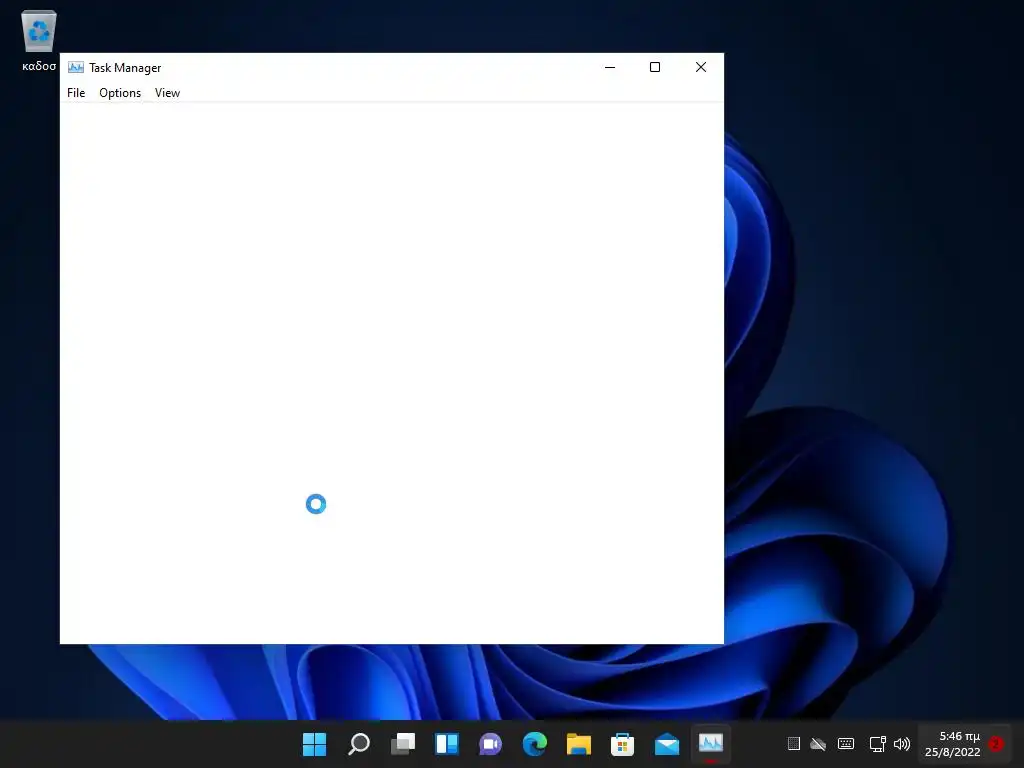Launch Microsoft Edge from taskbar

[535, 743]
